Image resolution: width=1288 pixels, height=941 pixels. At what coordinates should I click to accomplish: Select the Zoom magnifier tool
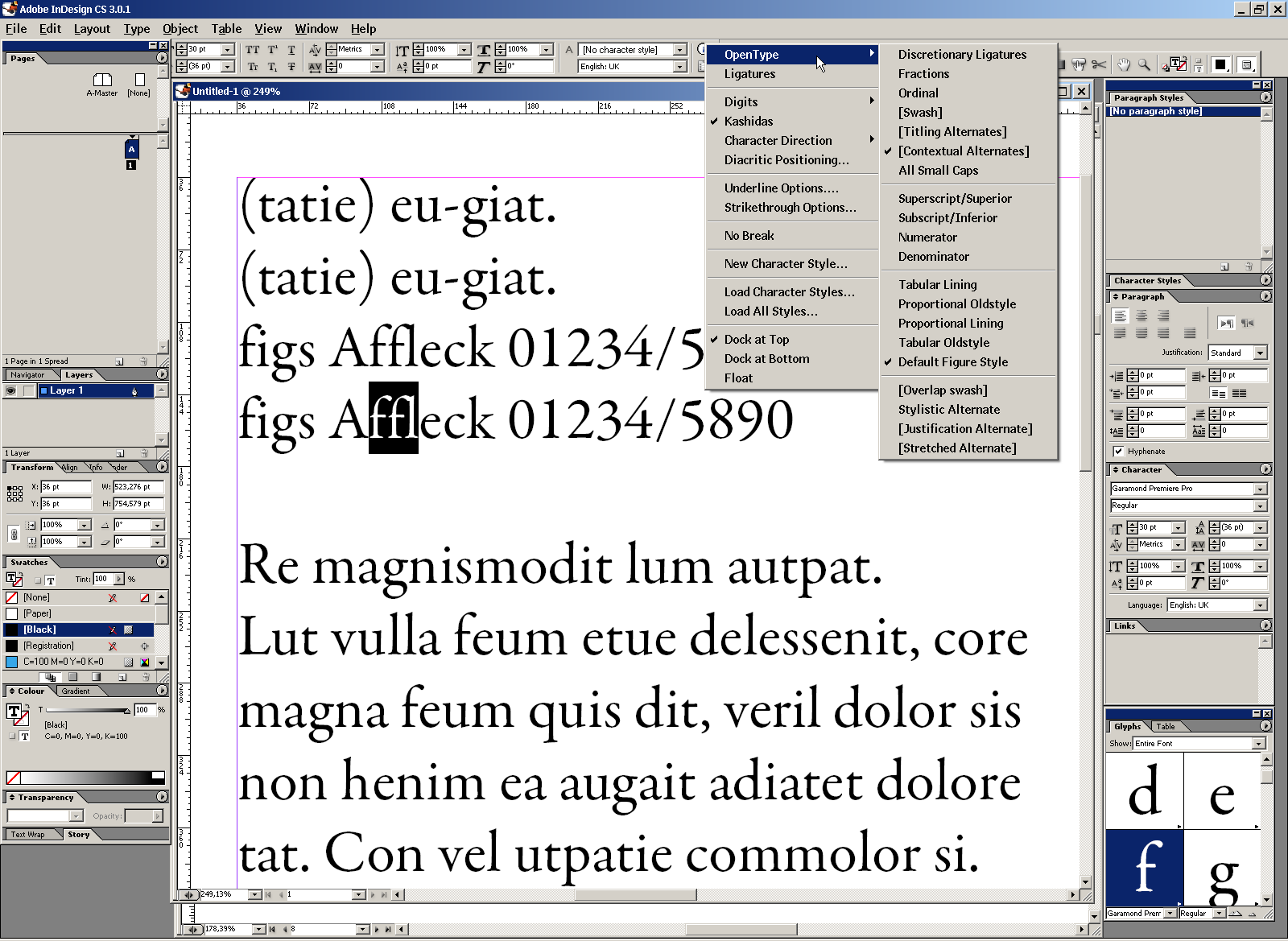pyautogui.click(x=1144, y=64)
